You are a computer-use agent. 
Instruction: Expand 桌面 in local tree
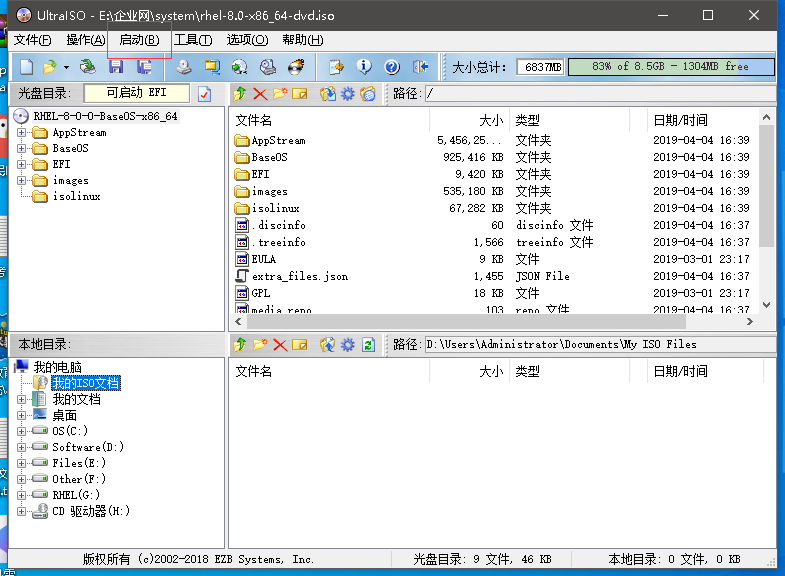[22, 415]
